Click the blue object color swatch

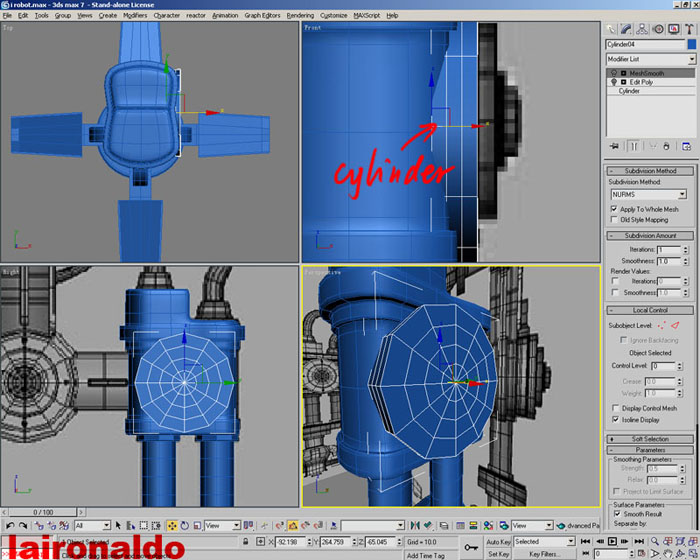point(691,45)
